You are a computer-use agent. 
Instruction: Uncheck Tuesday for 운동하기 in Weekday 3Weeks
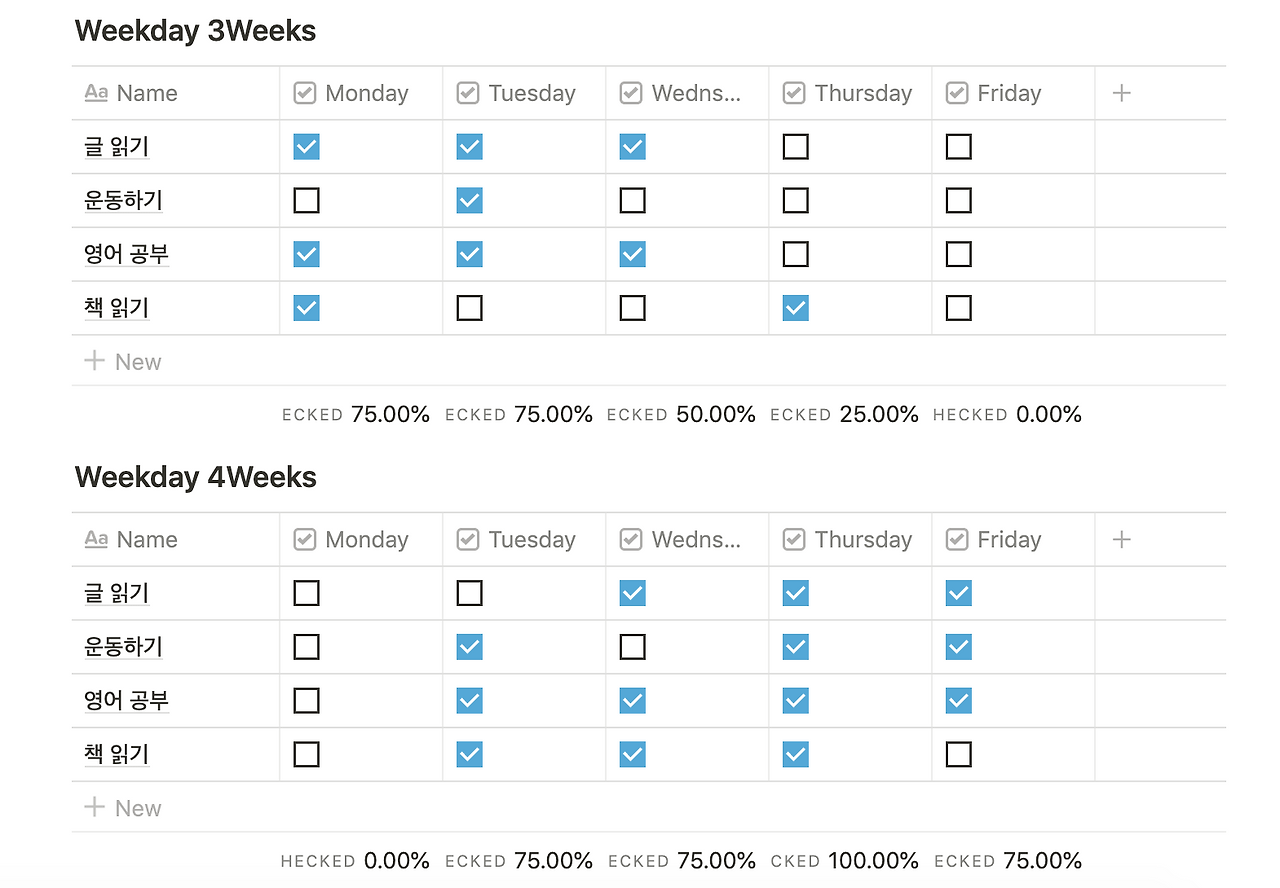(x=469, y=200)
